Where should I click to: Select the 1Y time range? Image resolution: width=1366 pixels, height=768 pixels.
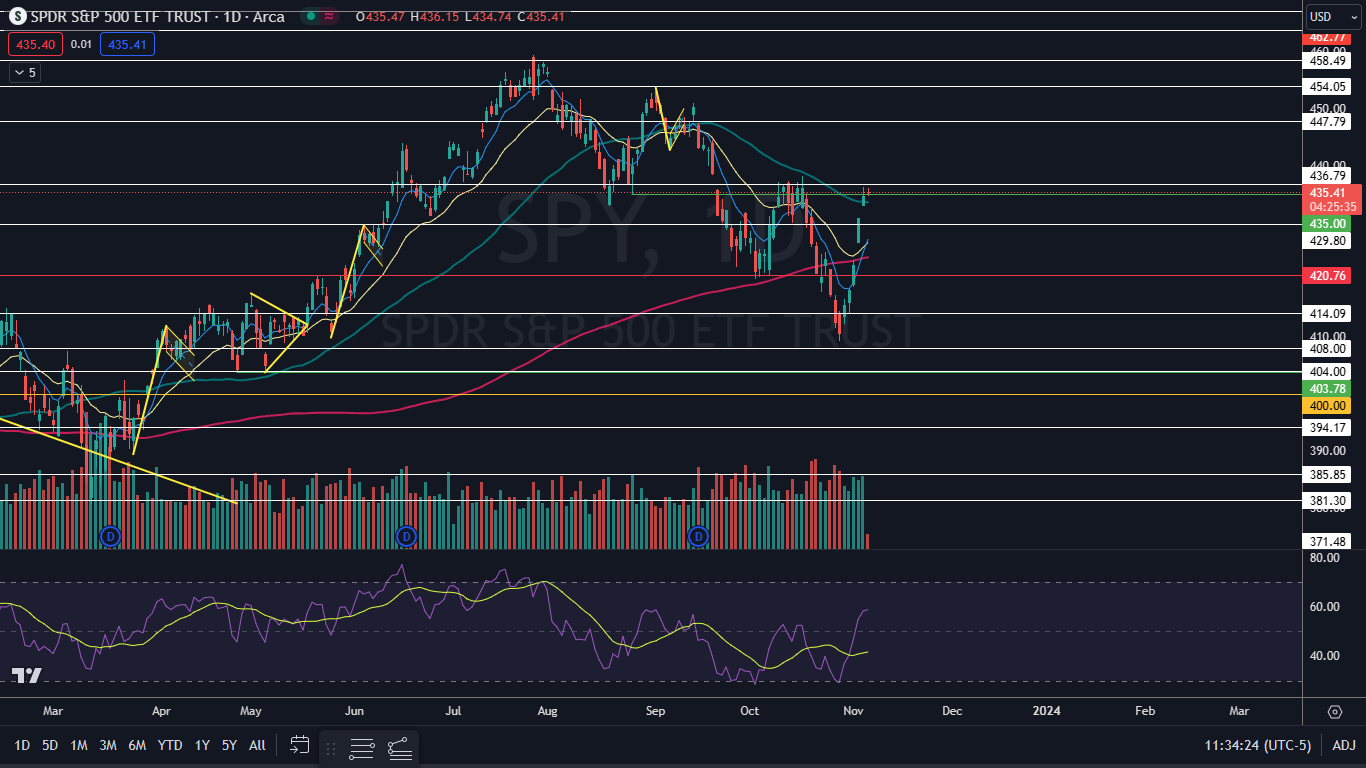point(202,745)
